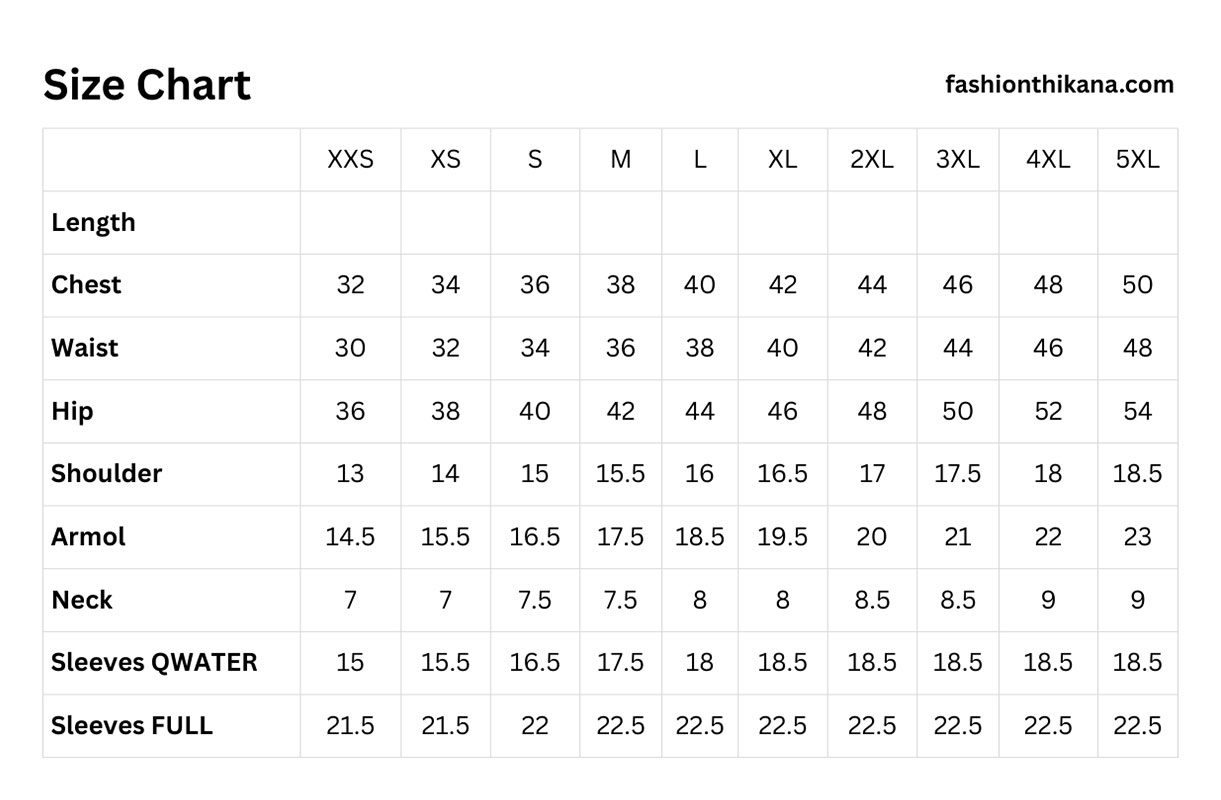This screenshot has width=1221, height=800.
Task: Click the M size column header
Action: [x=620, y=159]
